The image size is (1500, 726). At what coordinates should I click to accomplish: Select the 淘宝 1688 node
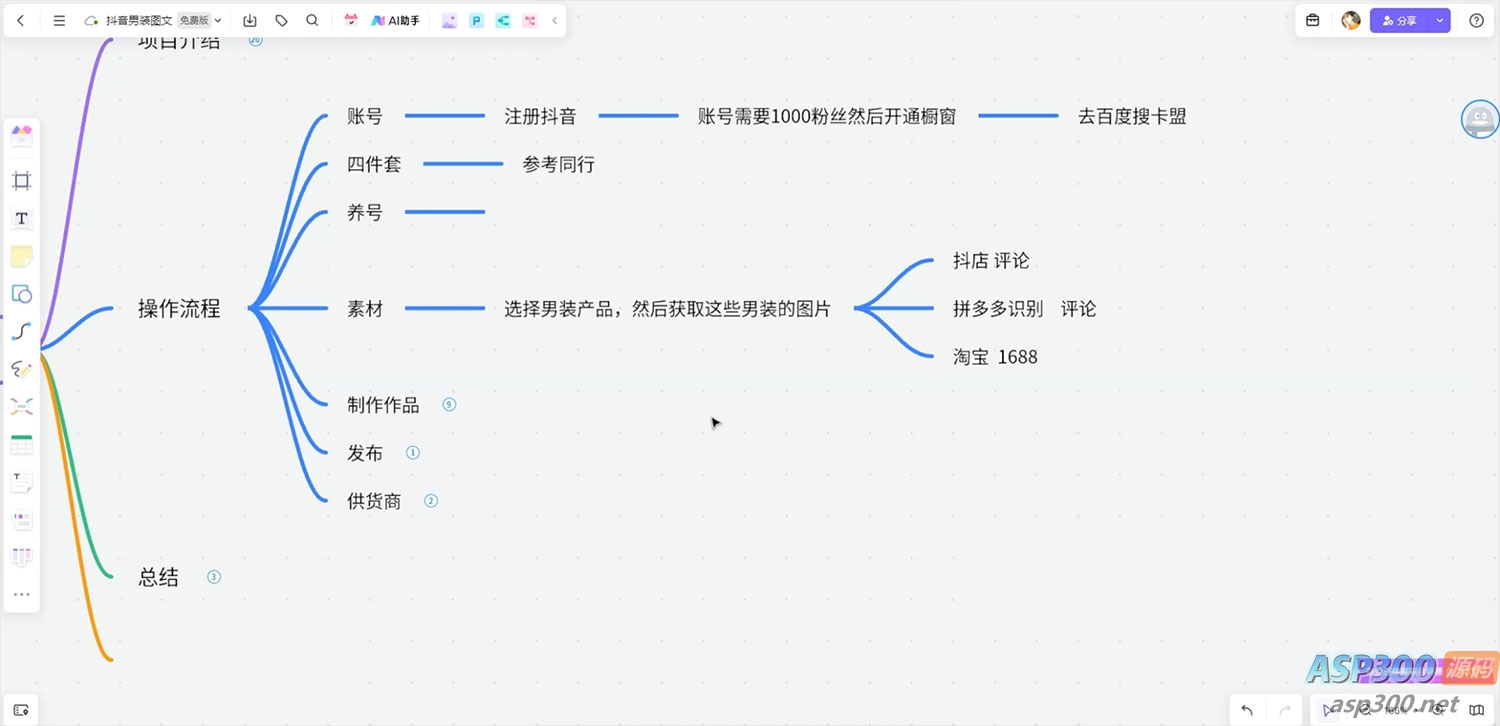[995, 357]
